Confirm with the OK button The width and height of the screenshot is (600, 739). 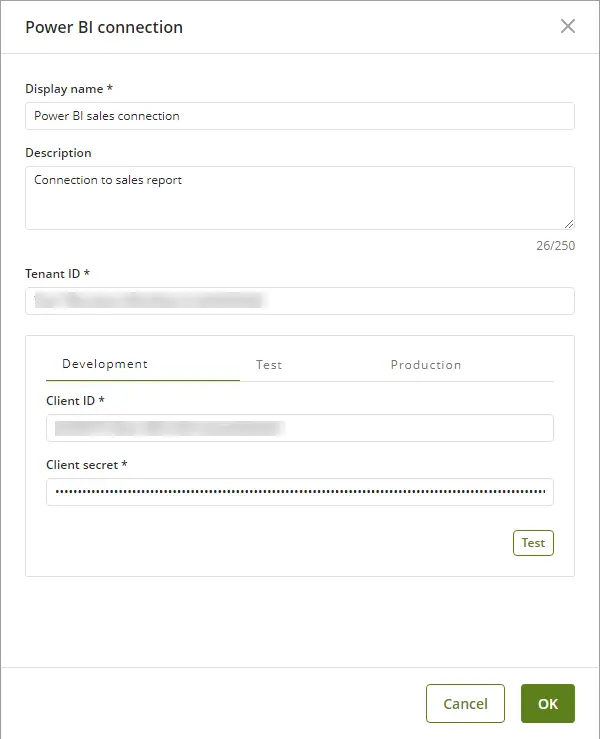pyautogui.click(x=548, y=704)
